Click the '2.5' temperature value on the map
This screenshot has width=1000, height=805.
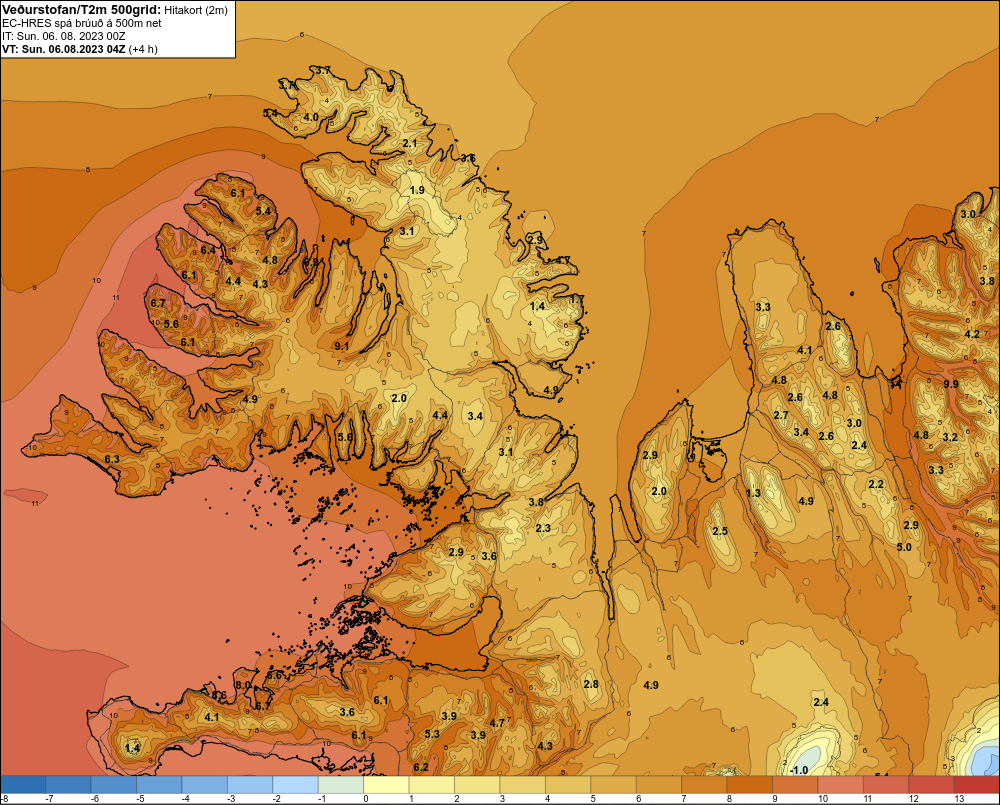click(719, 531)
